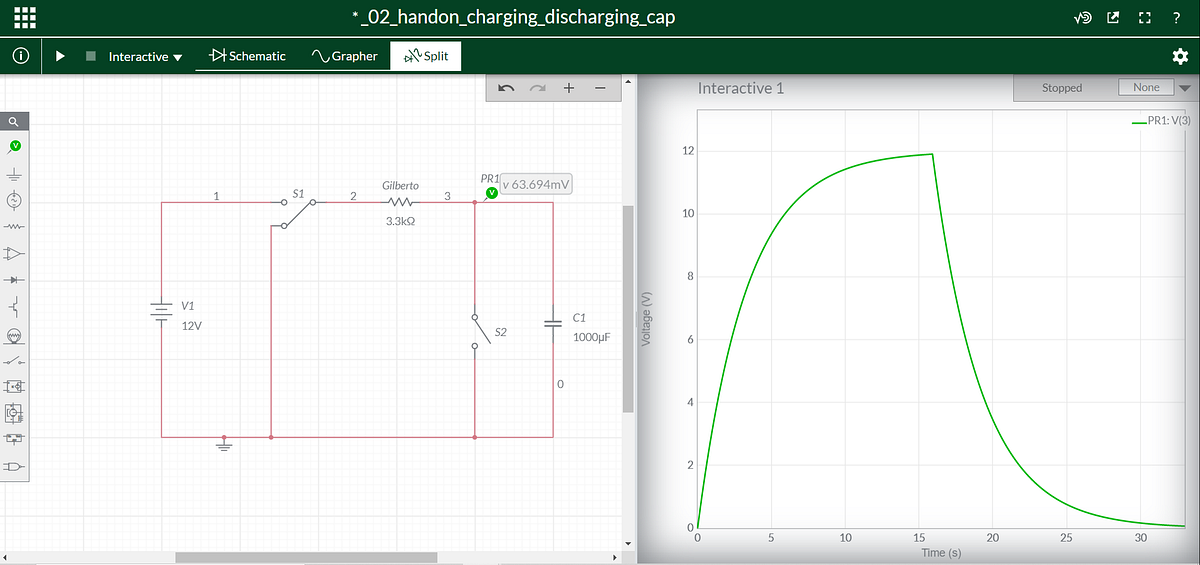Open the Interactive simulation type dropdown
Viewport: 1200px width, 565px height.
pyautogui.click(x=145, y=57)
